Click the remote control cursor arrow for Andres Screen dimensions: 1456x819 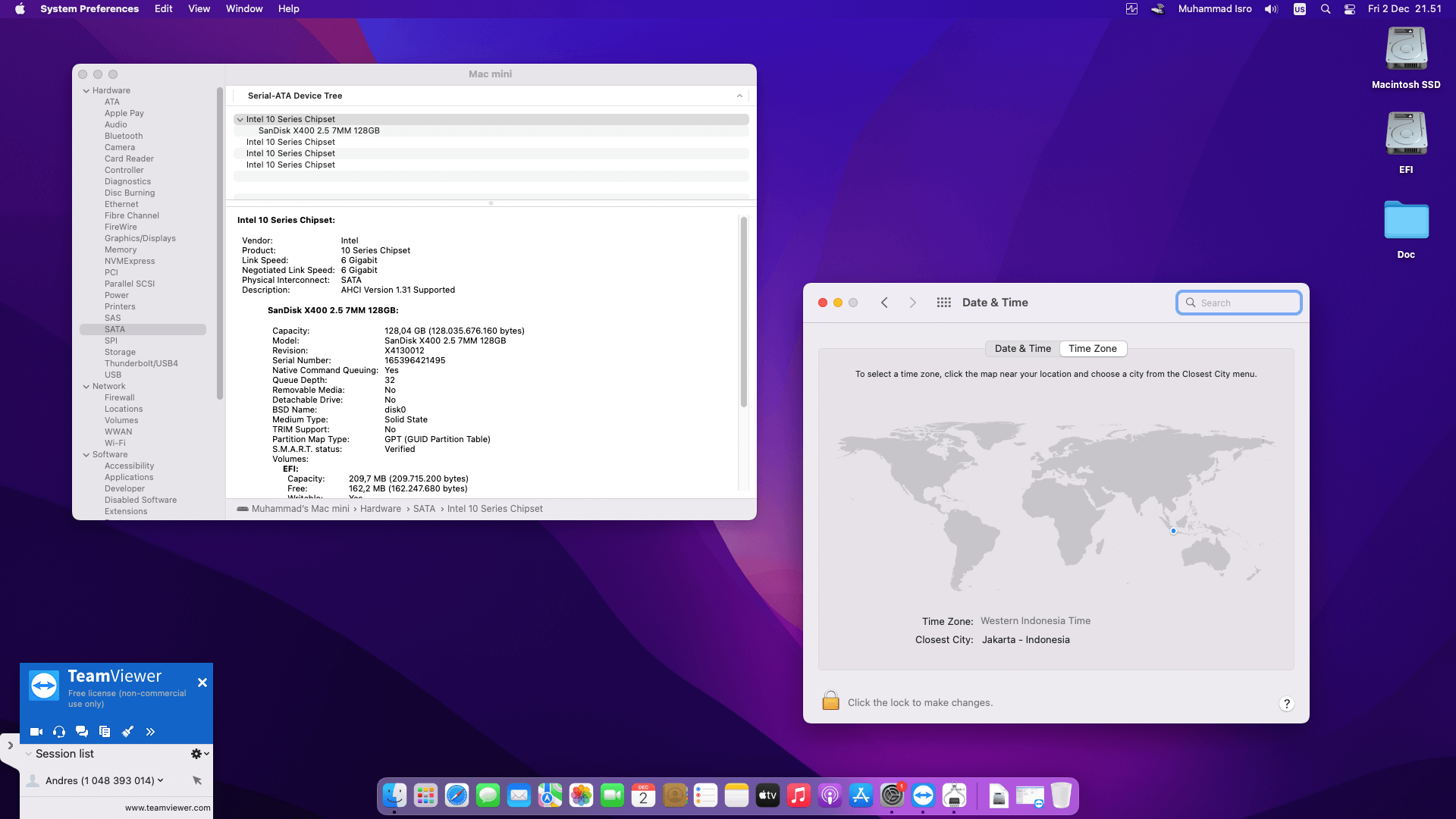(x=197, y=780)
